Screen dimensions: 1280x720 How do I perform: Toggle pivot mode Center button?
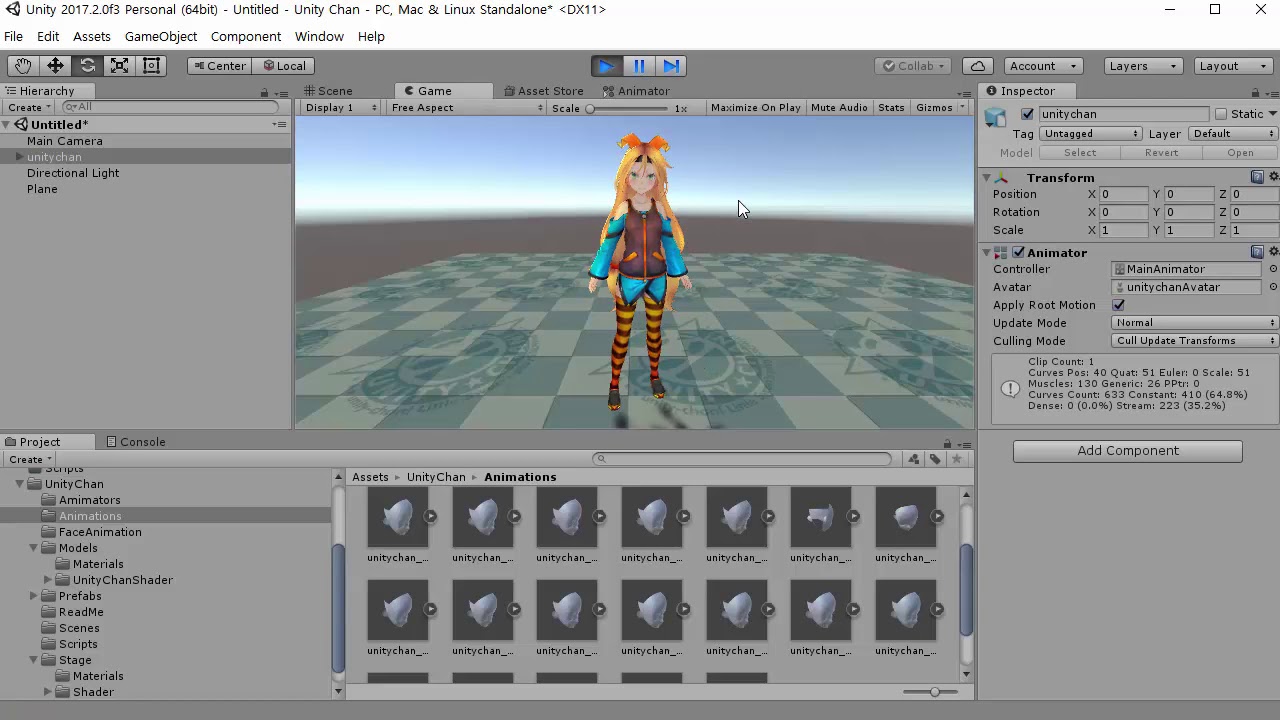tap(219, 66)
